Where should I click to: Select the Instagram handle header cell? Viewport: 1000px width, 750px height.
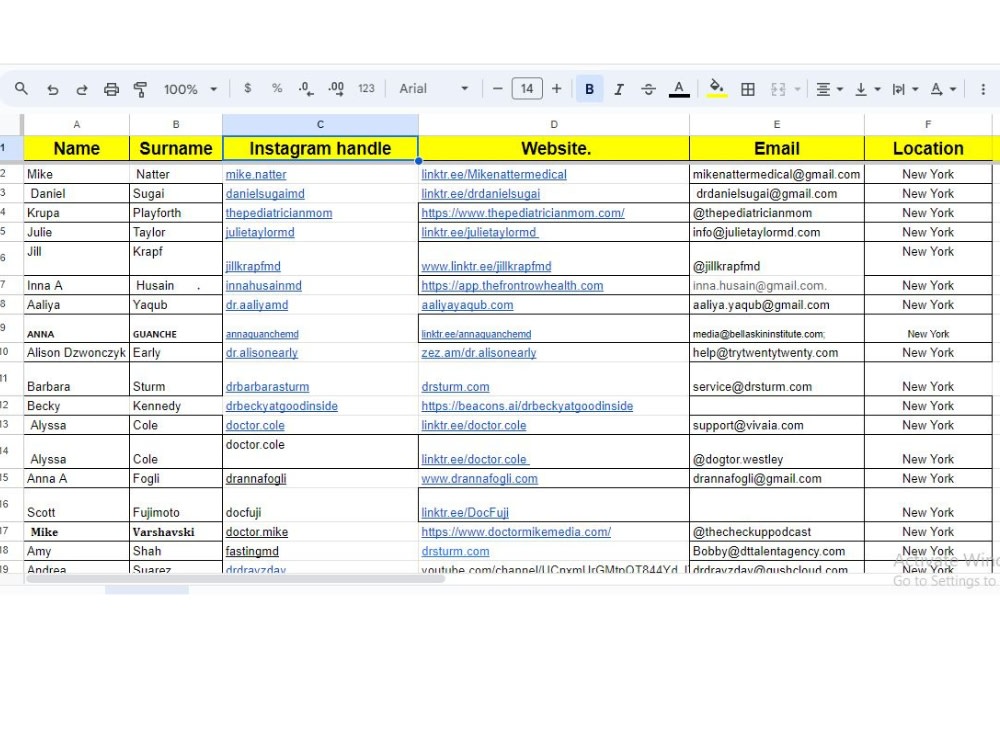click(320, 149)
